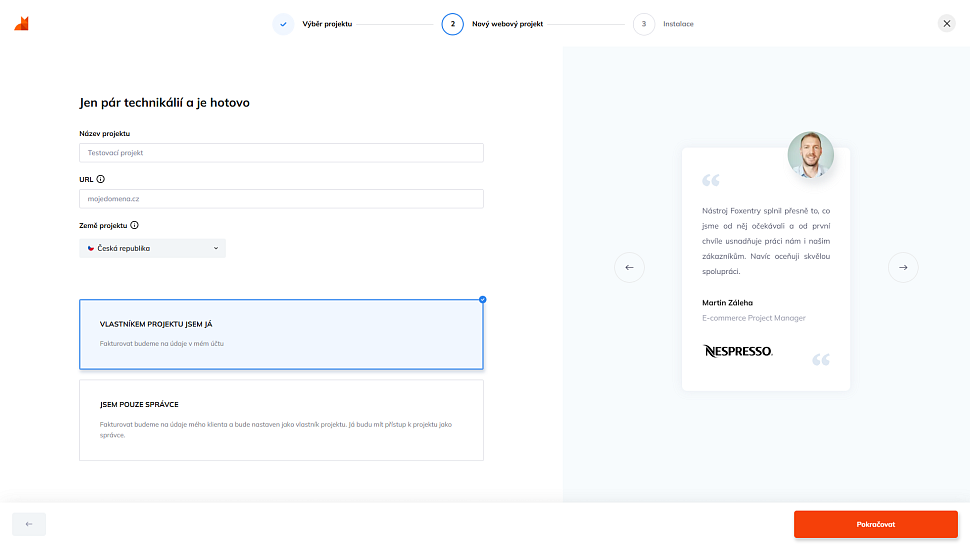Show info tooltip for Země projektu
This screenshot has height=546, width=970.
pos(134,225)
